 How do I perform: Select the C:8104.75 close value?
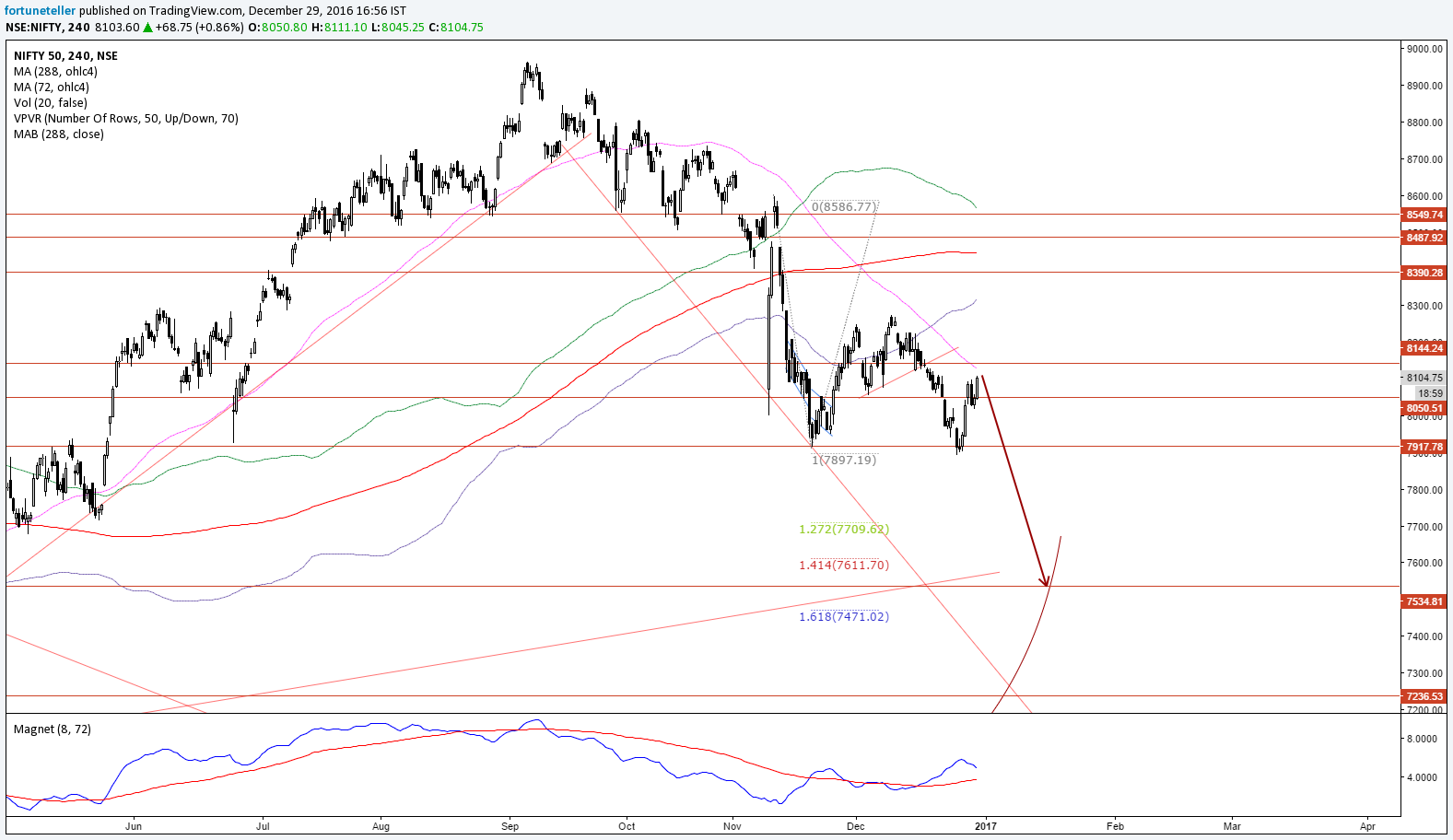(456, 28)
